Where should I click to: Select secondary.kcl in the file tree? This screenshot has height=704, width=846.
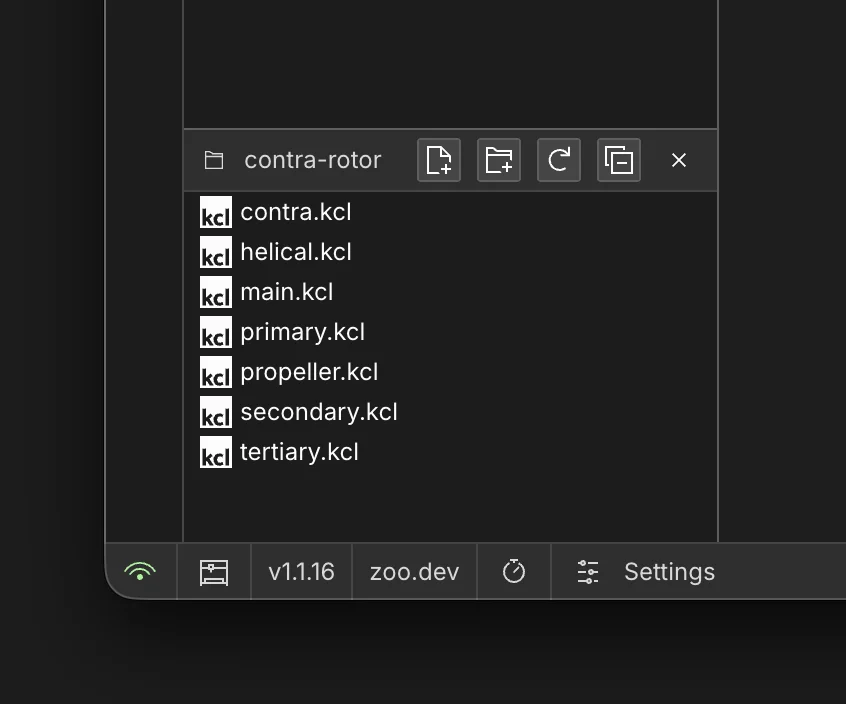(318, 412)
